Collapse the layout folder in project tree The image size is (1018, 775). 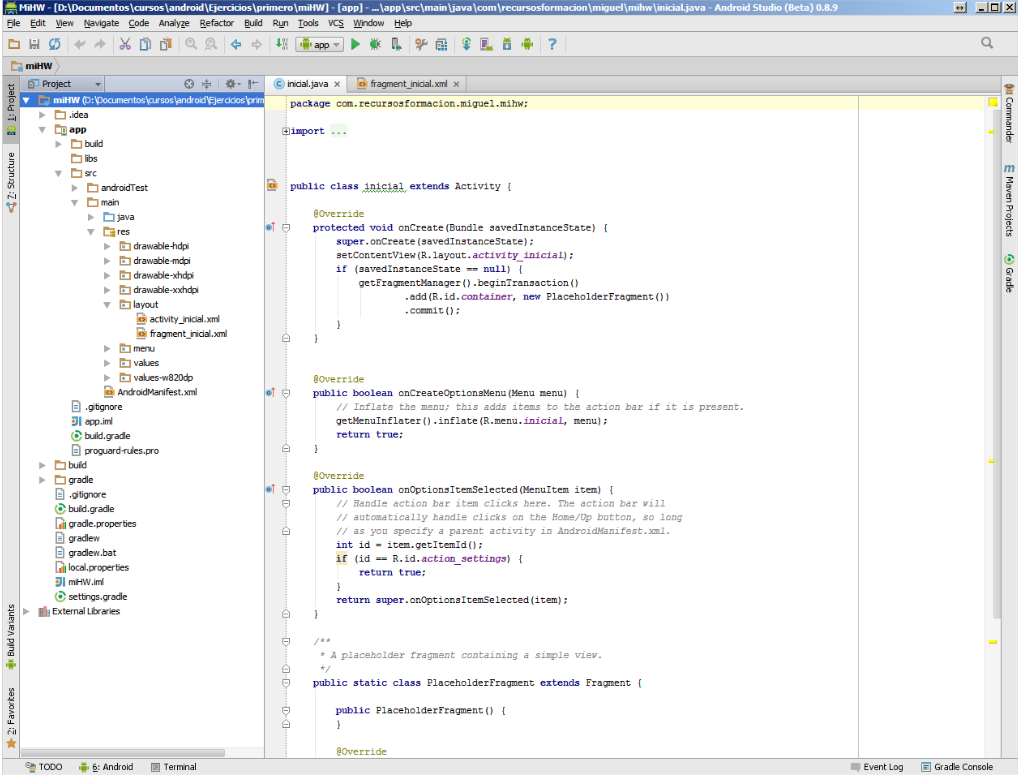[x=108, y=305]
